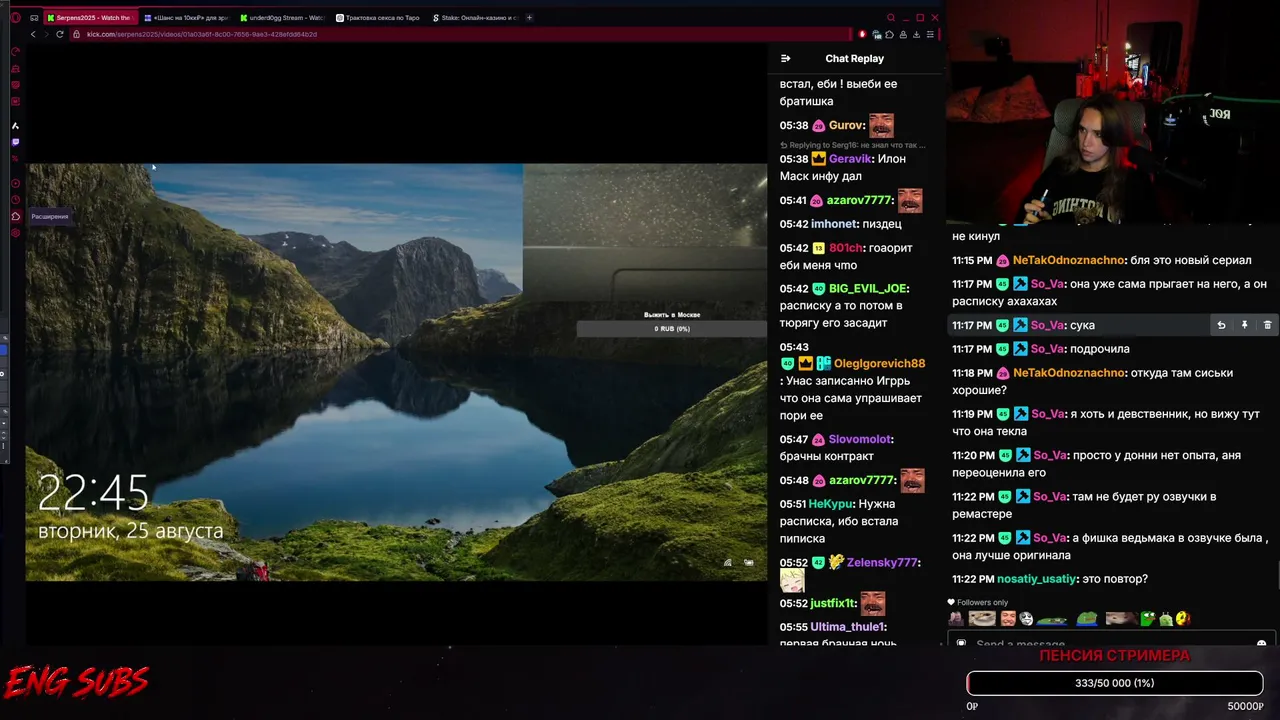Click the "Chat Replay" heading

(x=855, y=58)
